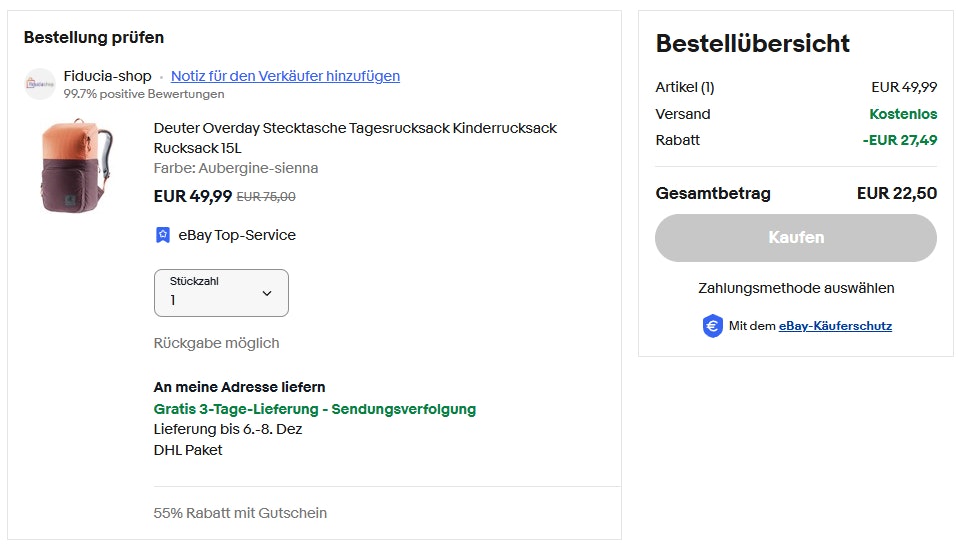Click the Fiducia-shop seller logo icon
Screen dimensions: 958x547
(x=40, y=84)
